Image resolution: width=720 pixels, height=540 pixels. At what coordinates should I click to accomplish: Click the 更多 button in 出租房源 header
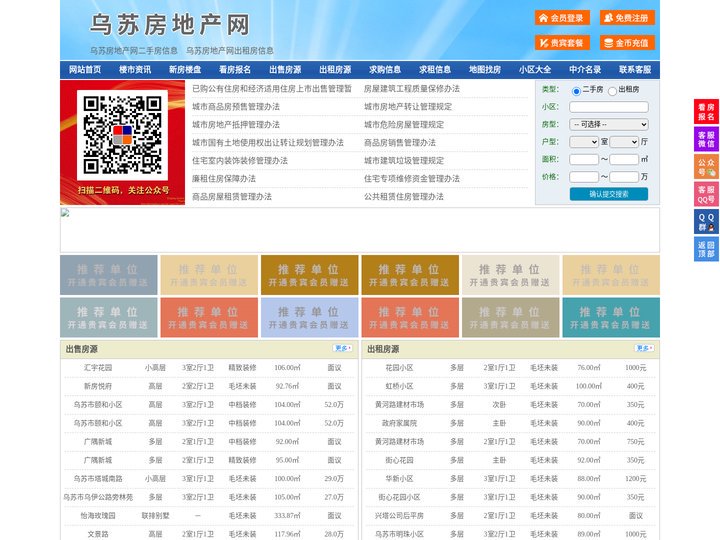[x=644, y=349]
